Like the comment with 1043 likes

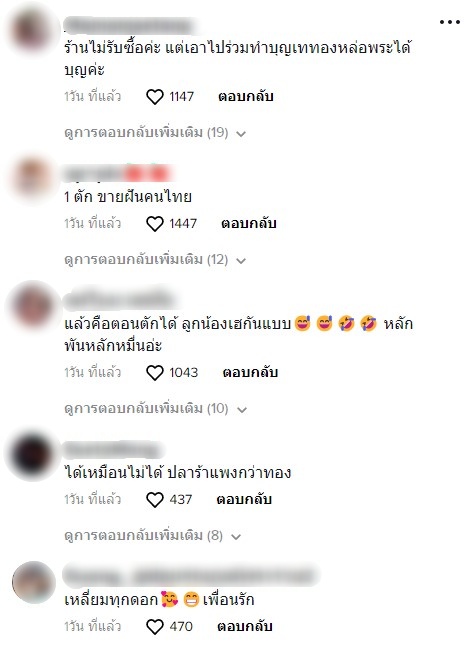pos(155,373)
